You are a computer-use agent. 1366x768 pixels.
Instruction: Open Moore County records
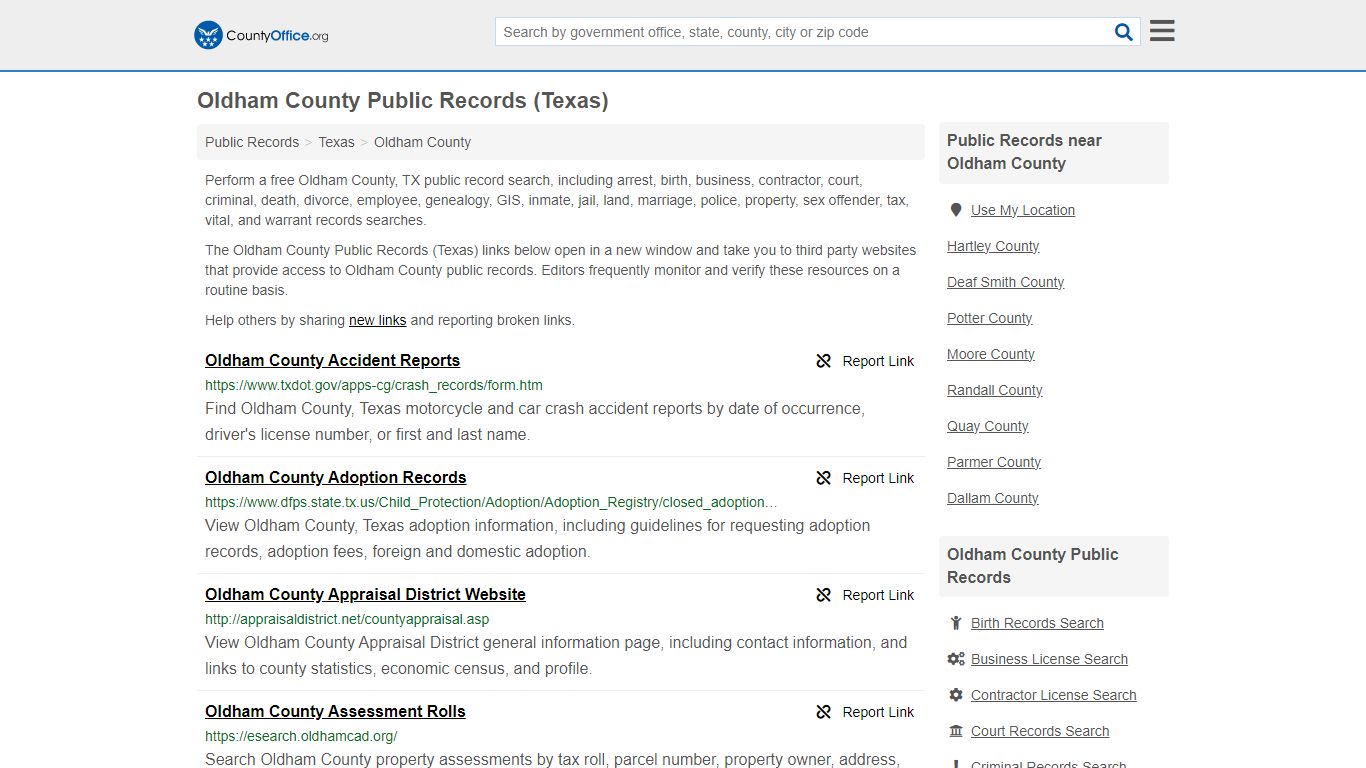[991, 354]
